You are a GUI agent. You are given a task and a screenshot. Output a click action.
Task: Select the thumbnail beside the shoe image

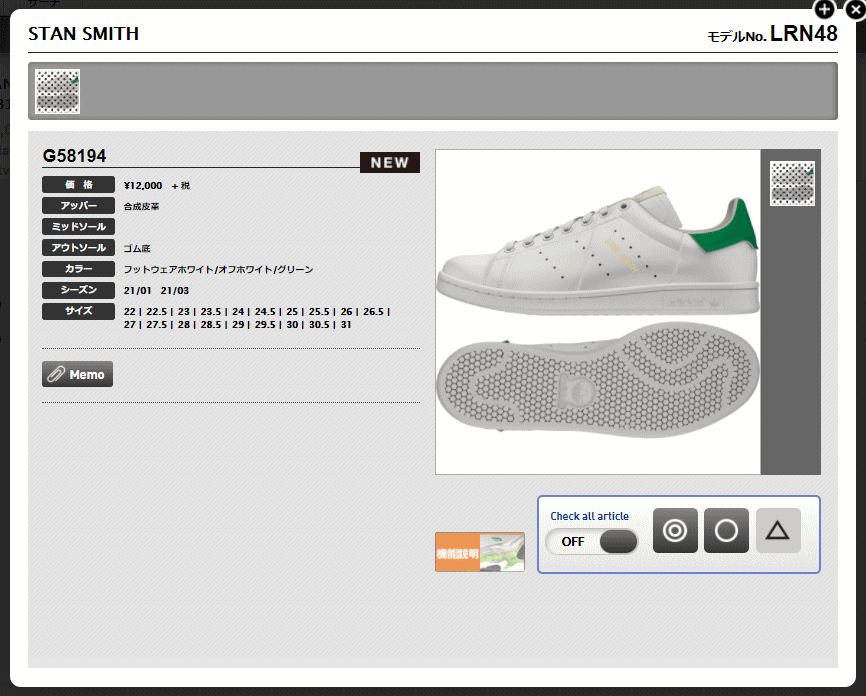[x=792, y=183]
